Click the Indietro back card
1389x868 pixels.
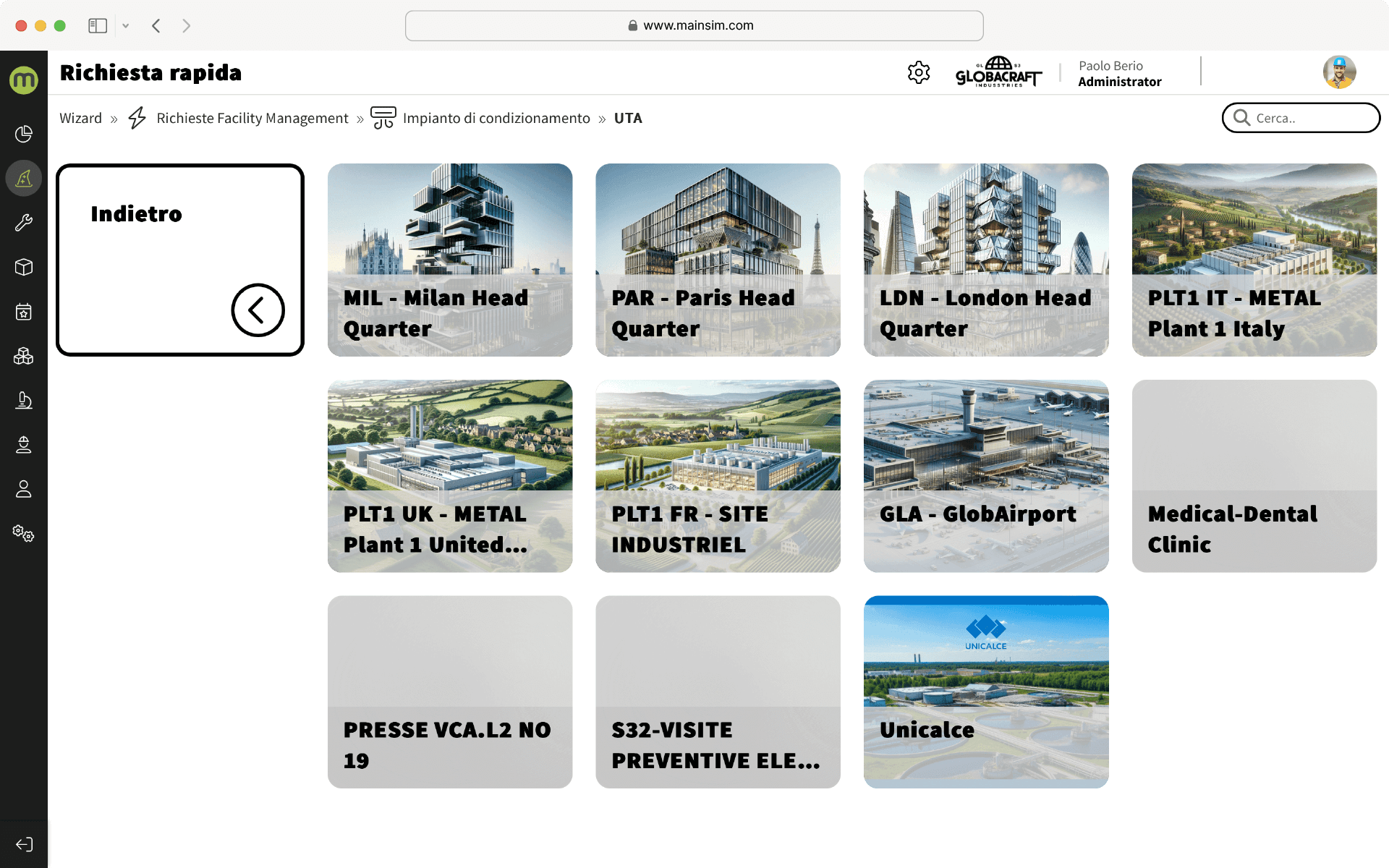pyautogui.click(x=180, y=260)
